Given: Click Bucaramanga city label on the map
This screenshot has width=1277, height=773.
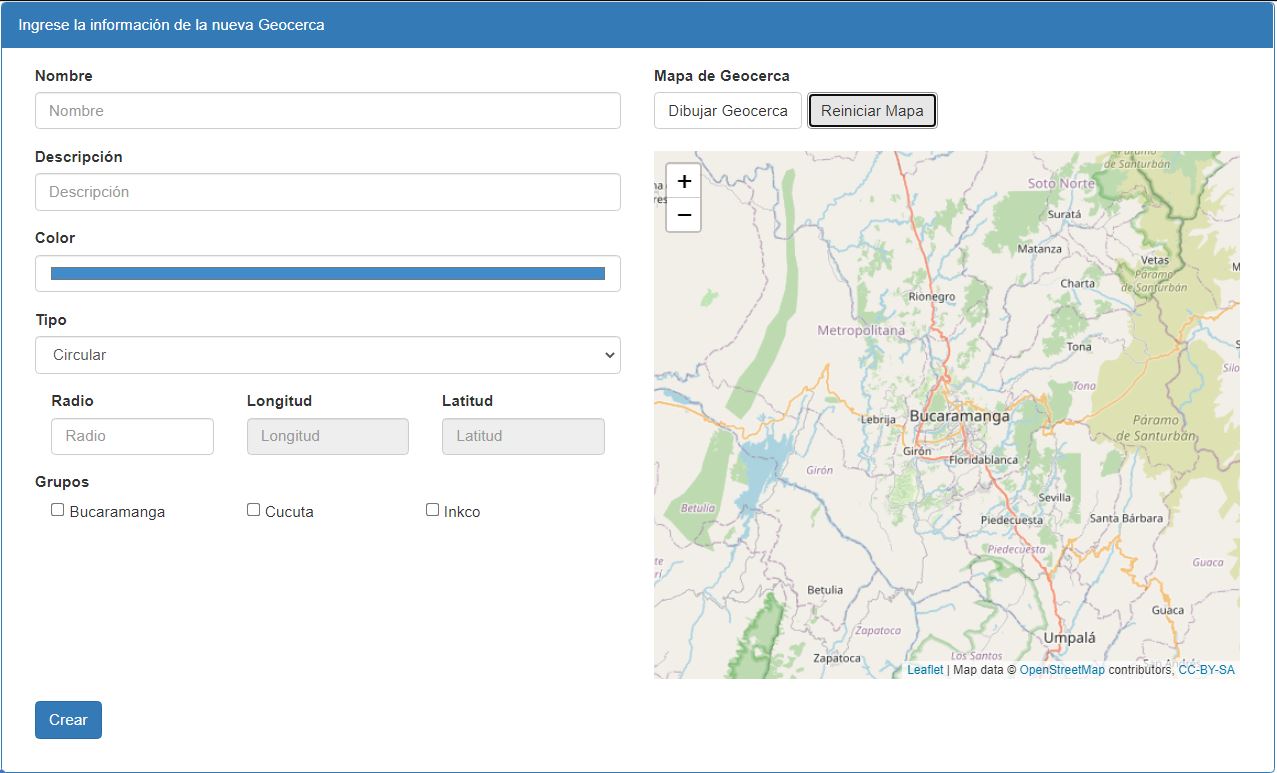Looking at the screenshot, I should coord(959,416).
